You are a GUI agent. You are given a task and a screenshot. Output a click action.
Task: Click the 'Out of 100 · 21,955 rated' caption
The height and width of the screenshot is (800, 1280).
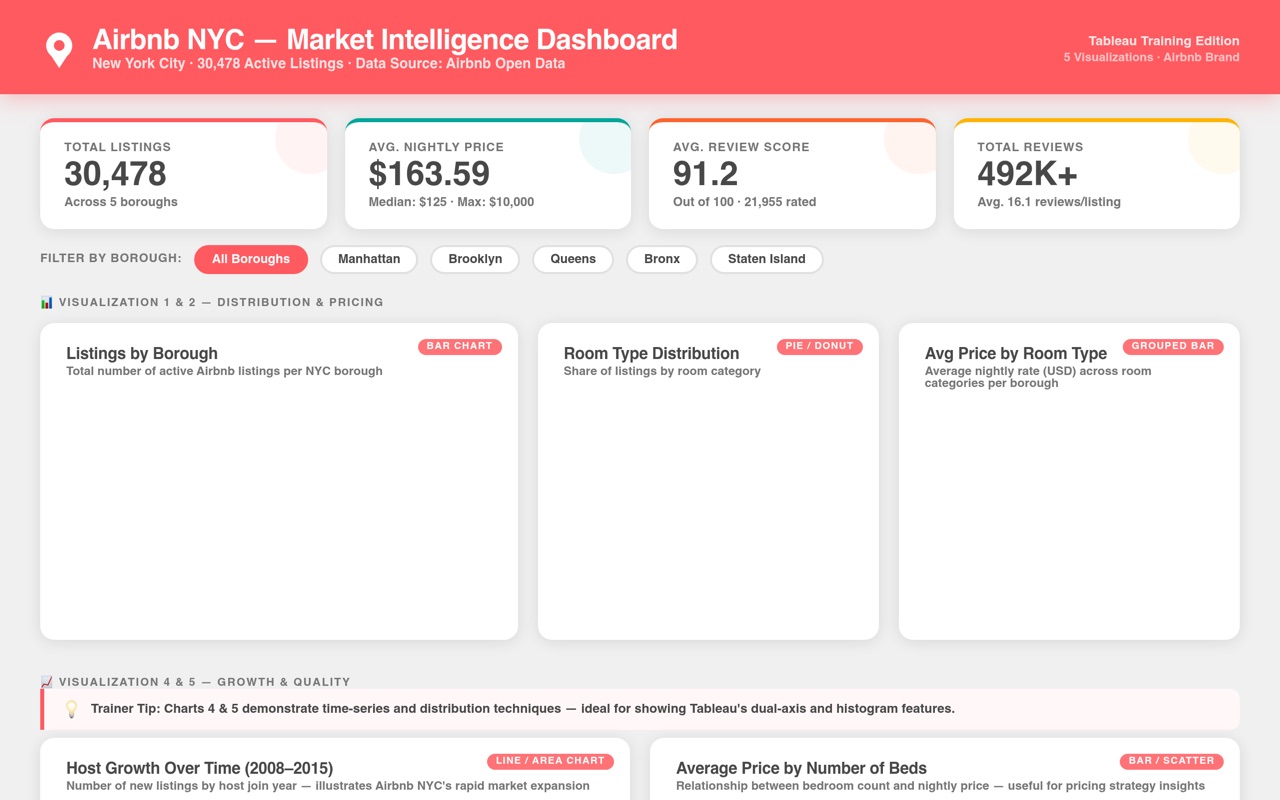tap(744, 202)
